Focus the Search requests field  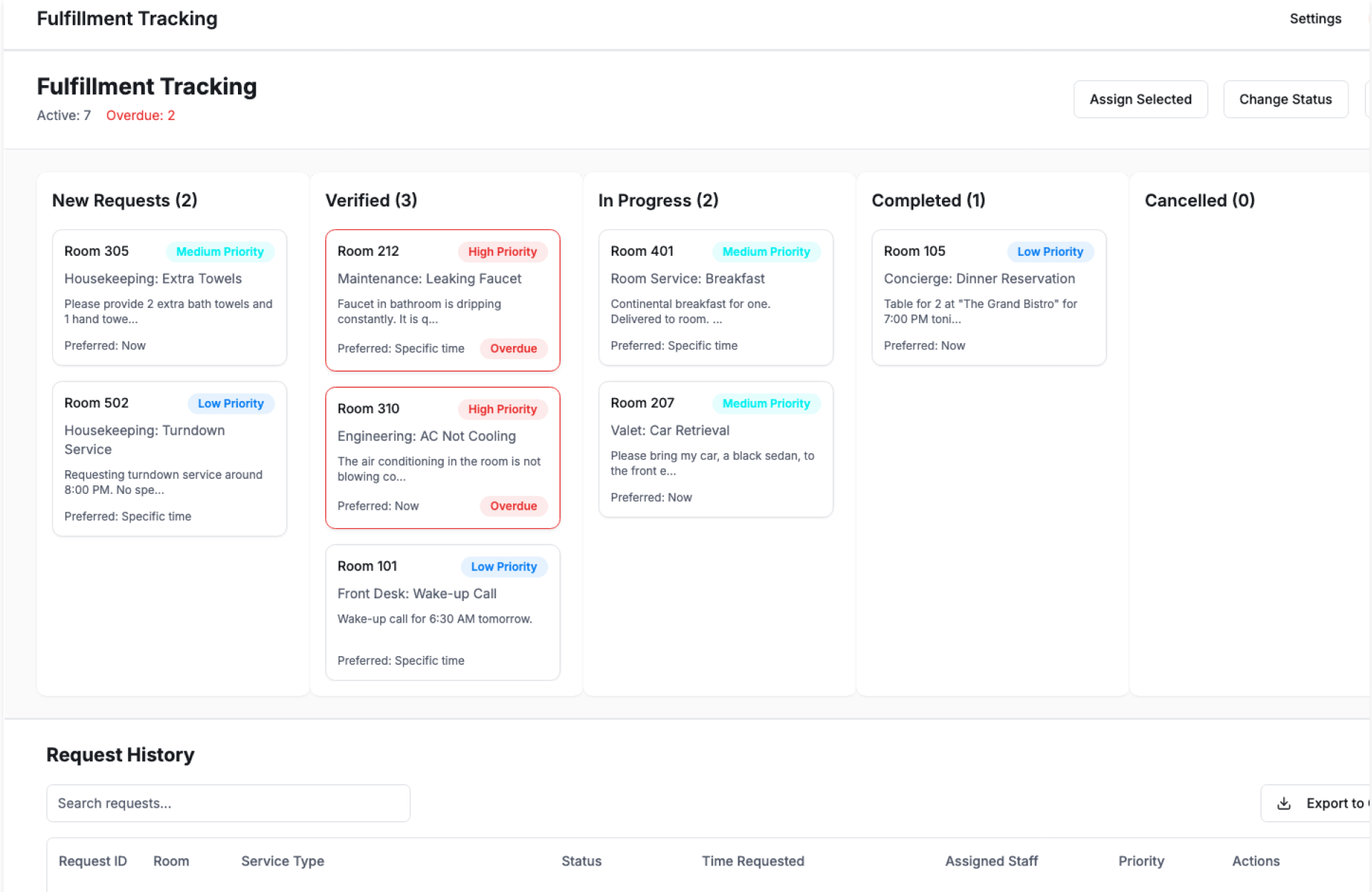(x=228, y=803)
